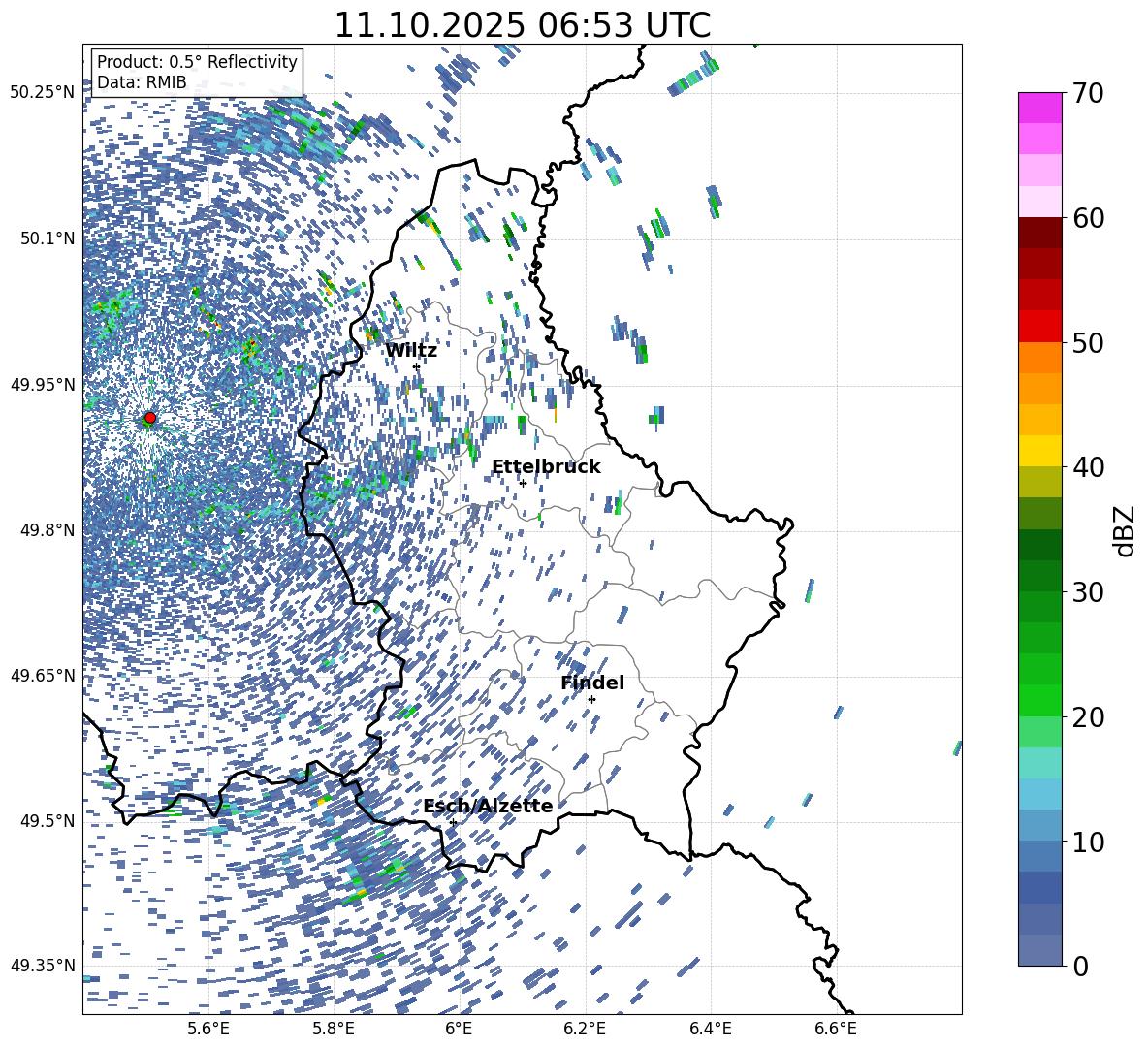Click the Wiltz city label
Screen dimensions: 1148x1048
[x=411, y=351]
